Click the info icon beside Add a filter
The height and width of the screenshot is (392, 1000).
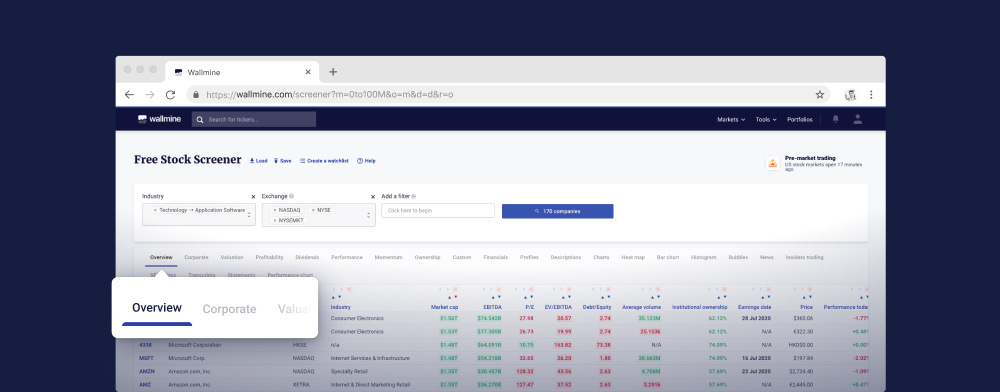414,196
